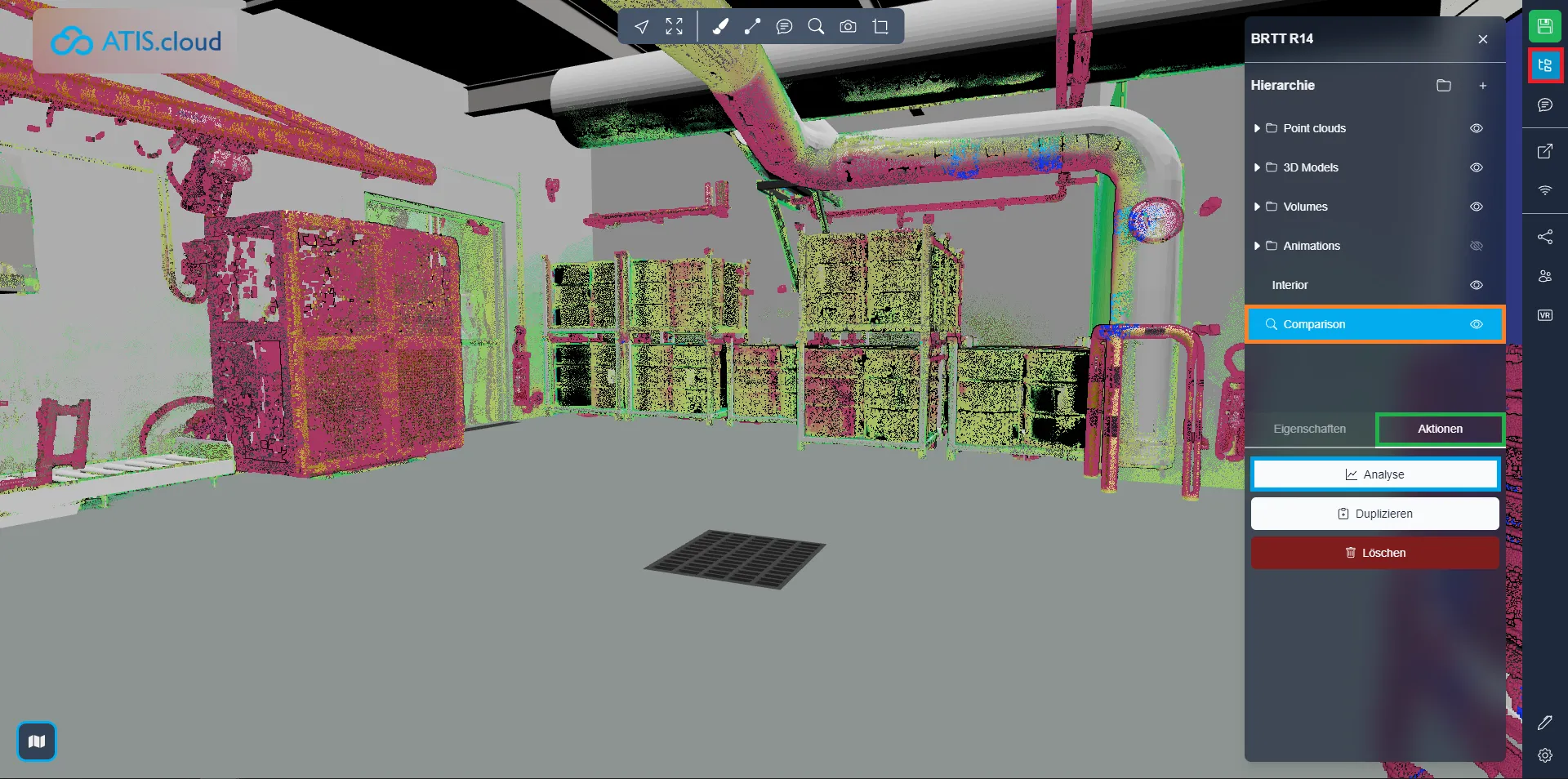Open share icon in right sidebar
This screenshot has height=779, width=1568.
(1544, 237)
